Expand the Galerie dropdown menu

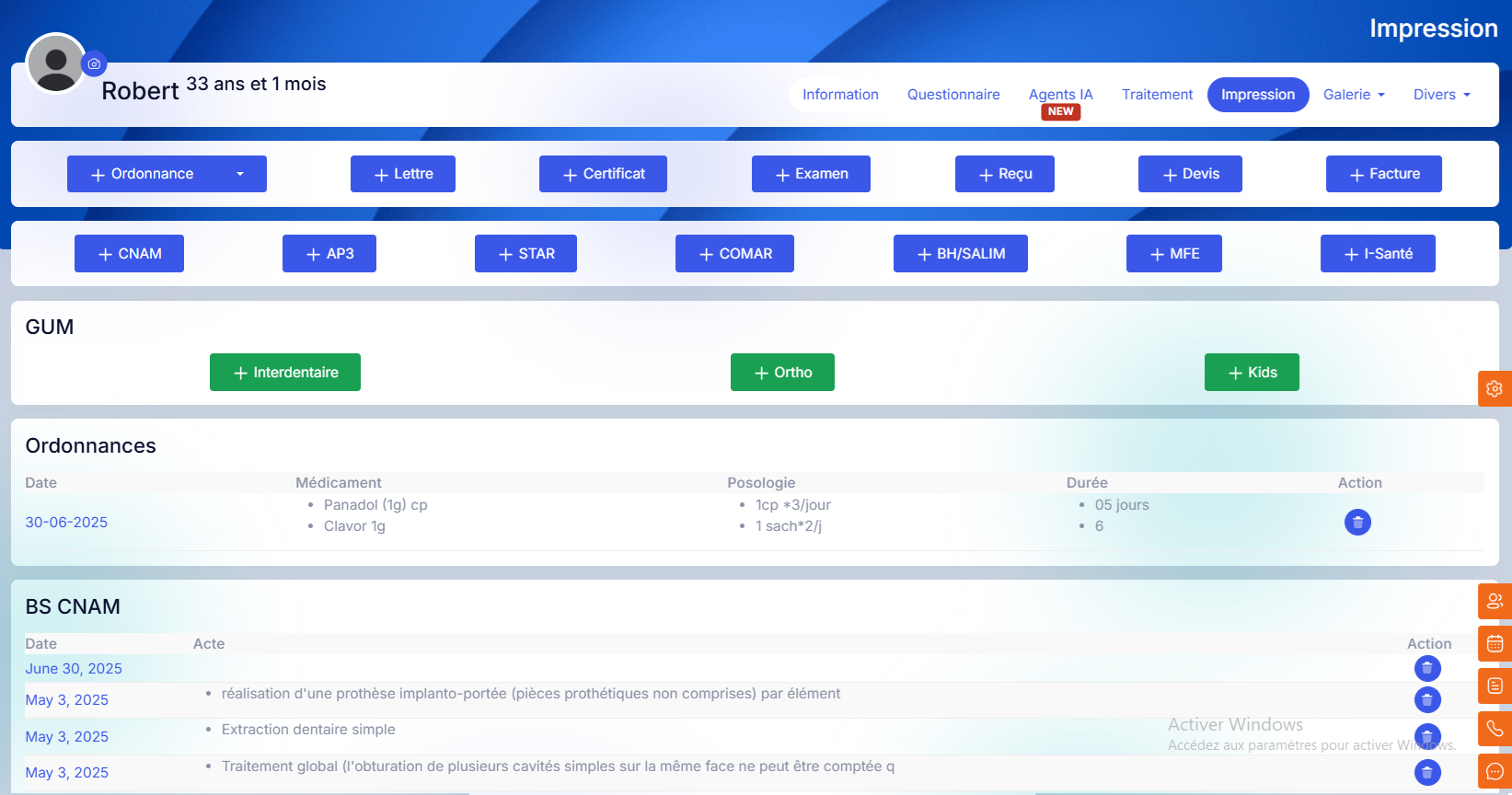click(x=1354, y=95)
